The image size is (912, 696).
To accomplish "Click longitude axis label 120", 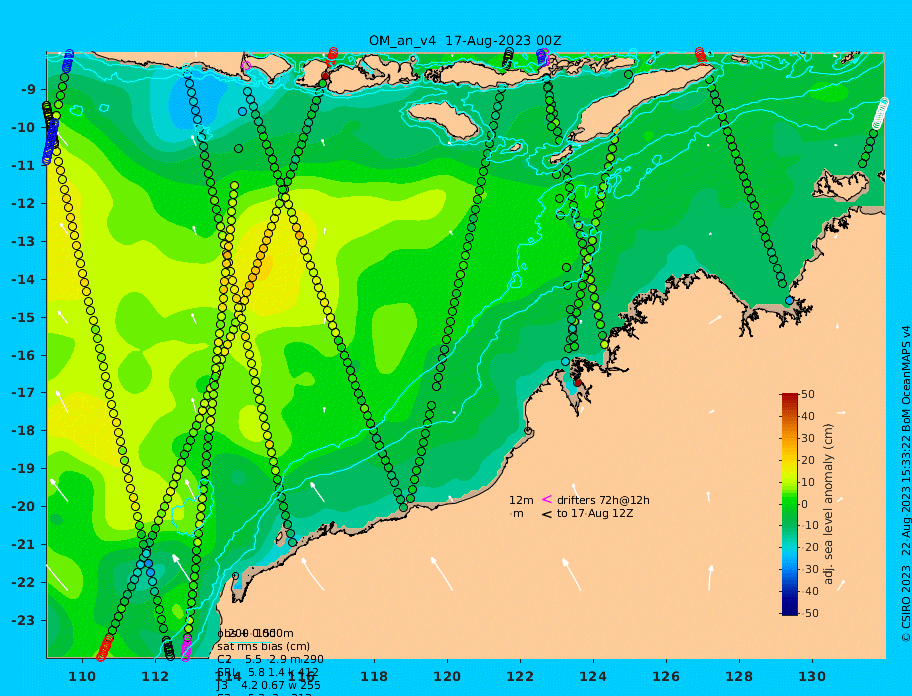I will tap(447, 676).
